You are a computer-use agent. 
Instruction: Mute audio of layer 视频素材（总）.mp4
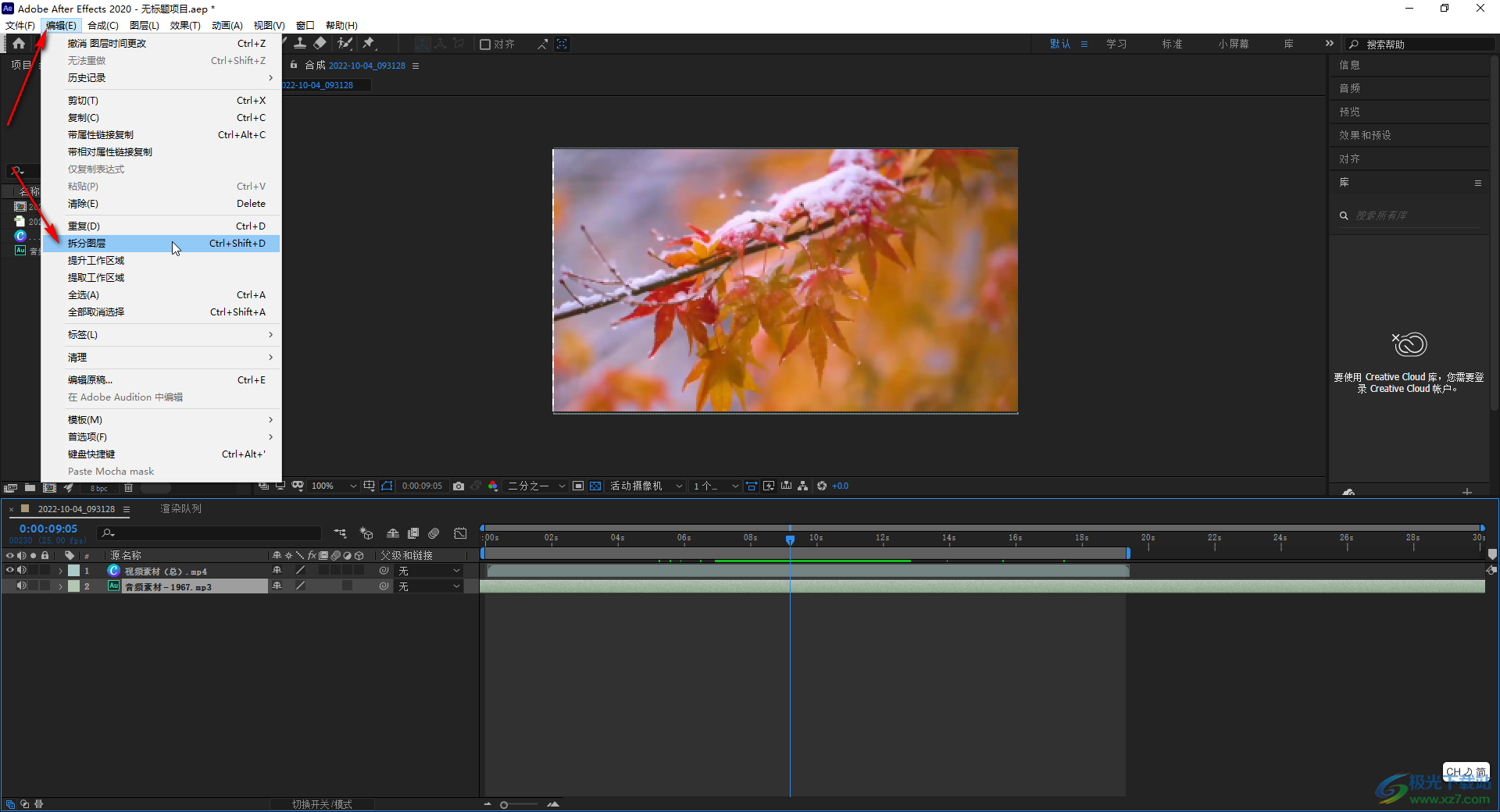22,571
